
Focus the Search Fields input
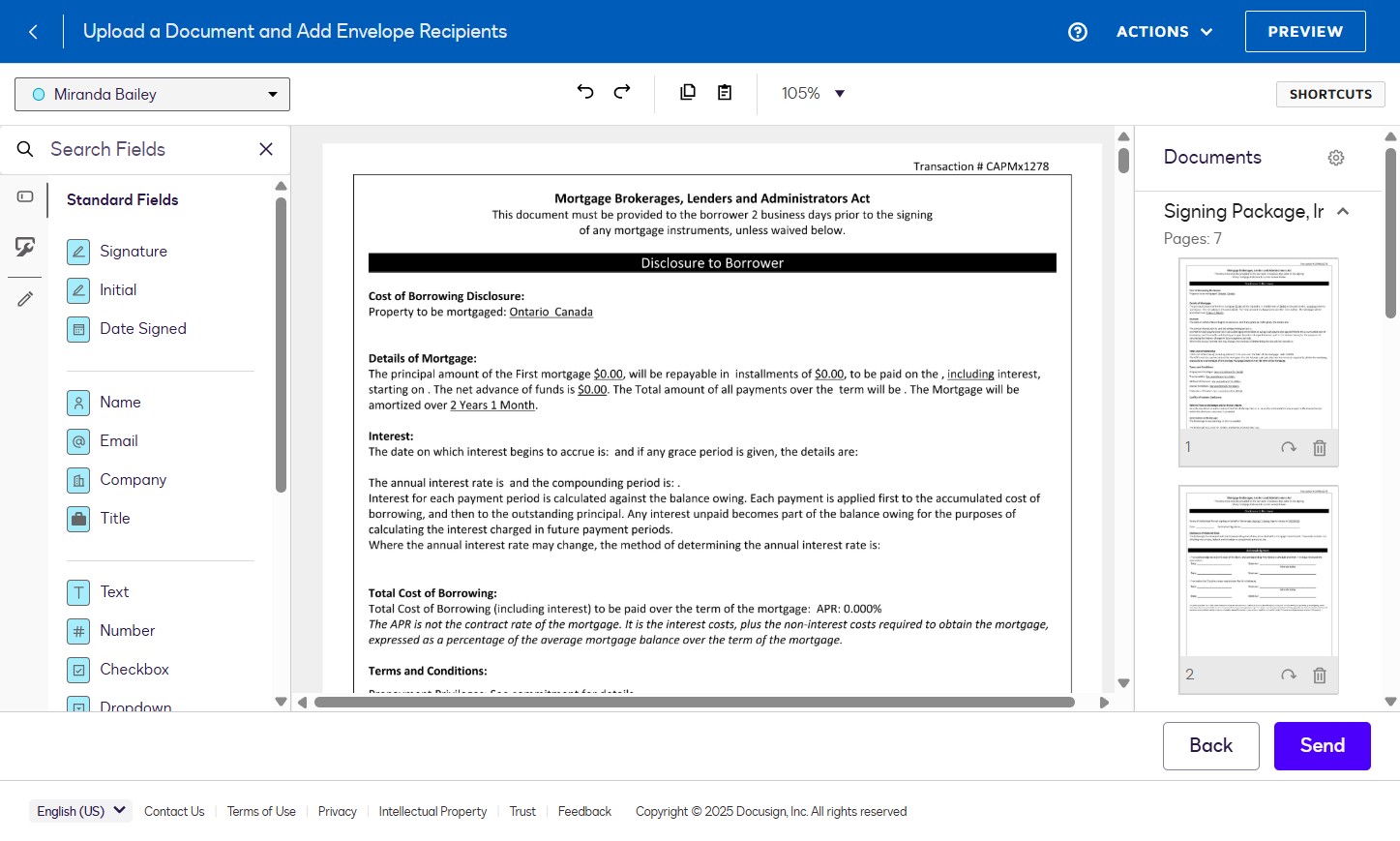pos(145,149)
